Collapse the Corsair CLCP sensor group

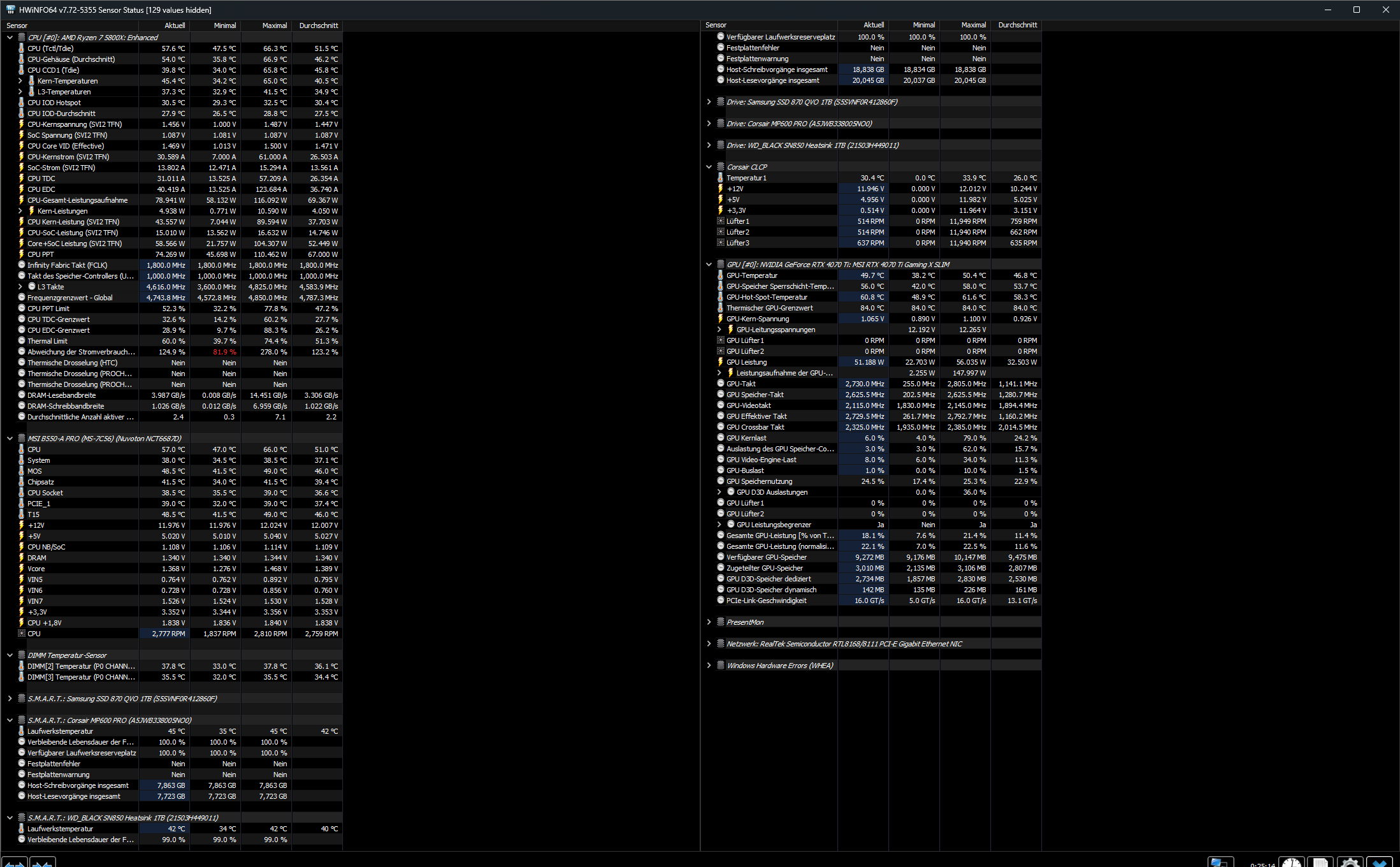click(x=709, y=167)
